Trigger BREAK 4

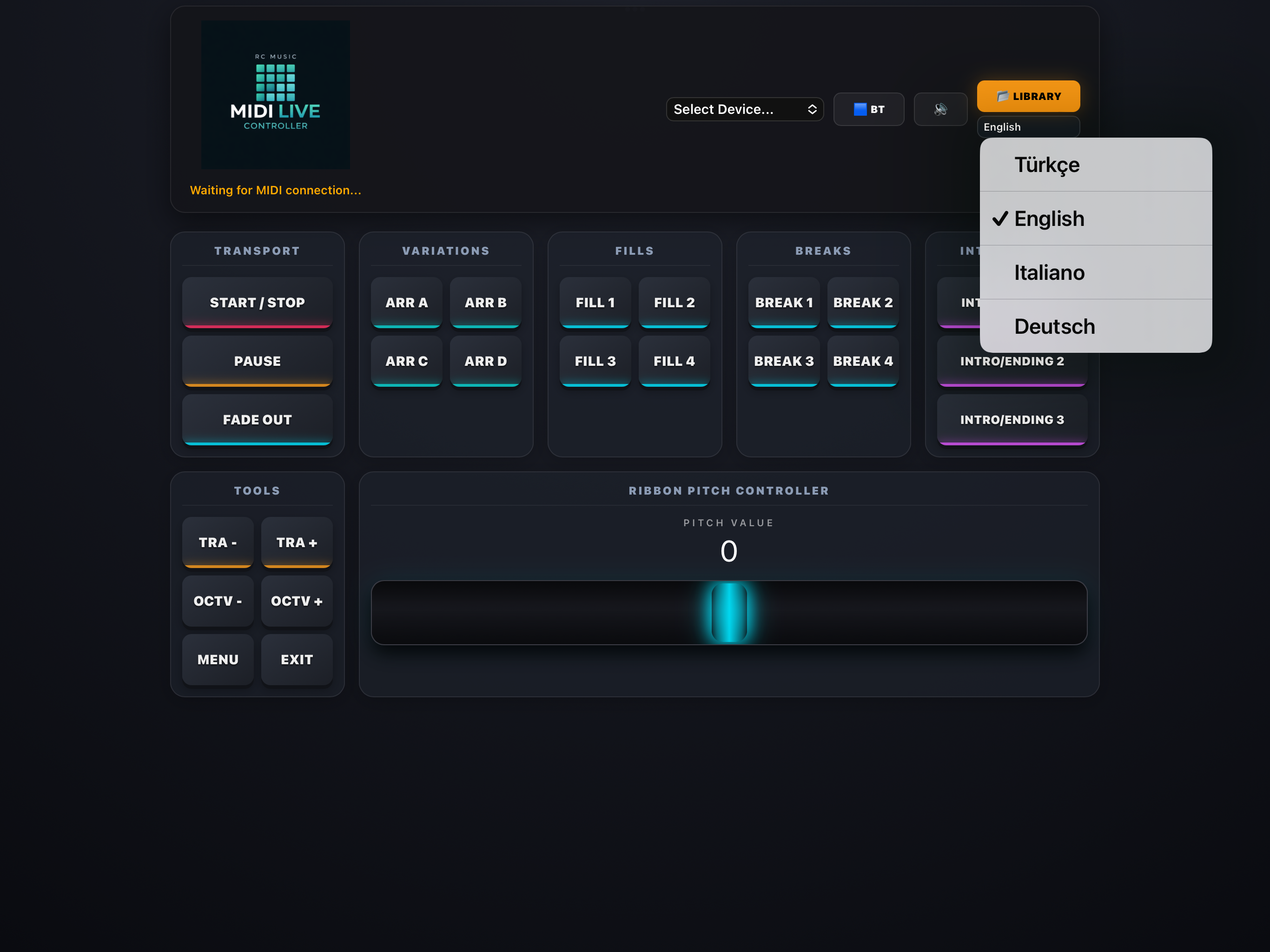point(863,361)
